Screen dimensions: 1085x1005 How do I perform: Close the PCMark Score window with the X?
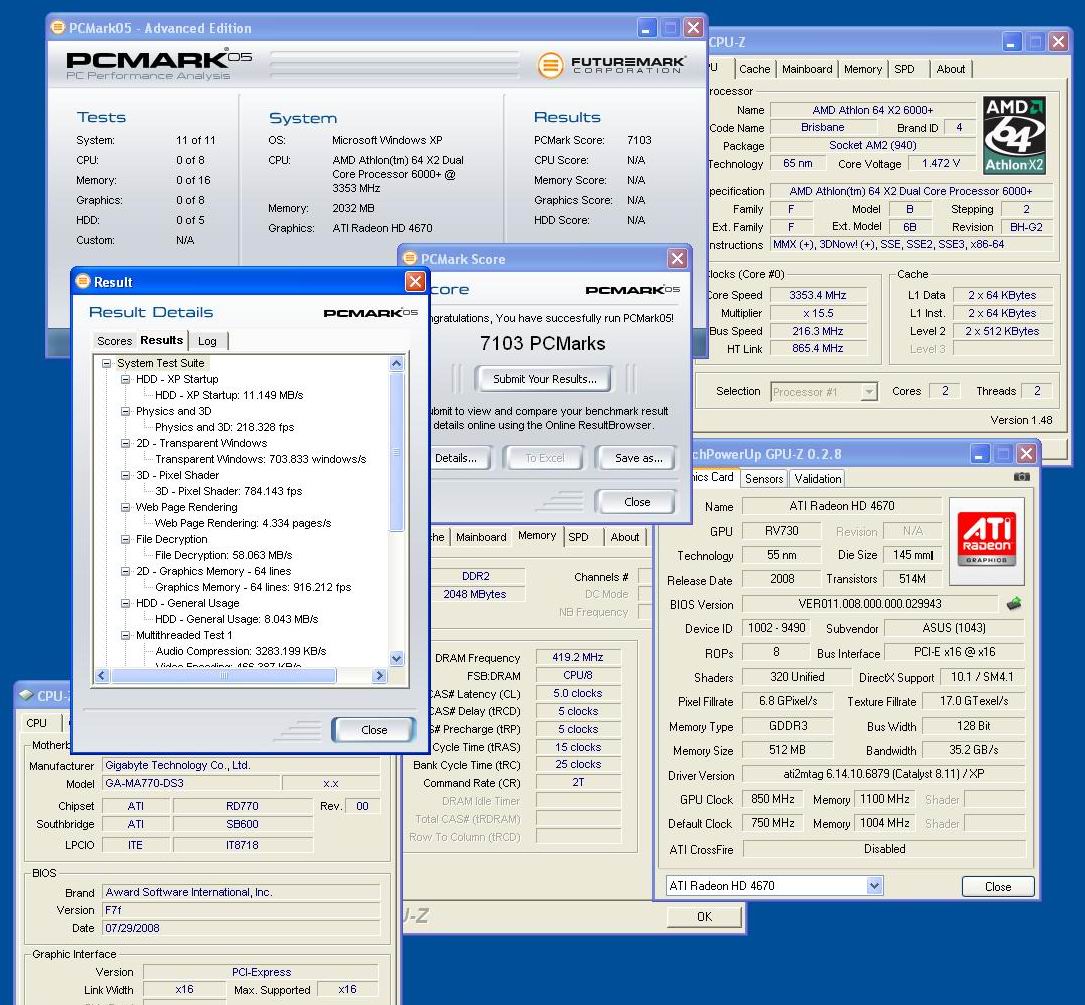click(x=677, y=258)
